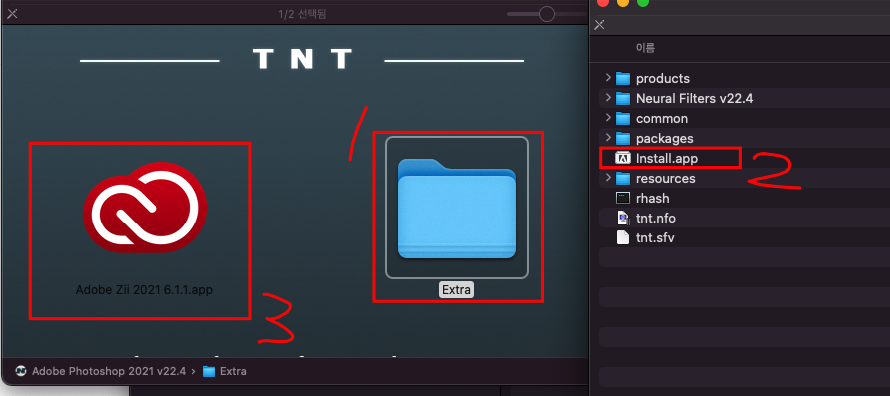Select the packages folder icon

point(623,138)
